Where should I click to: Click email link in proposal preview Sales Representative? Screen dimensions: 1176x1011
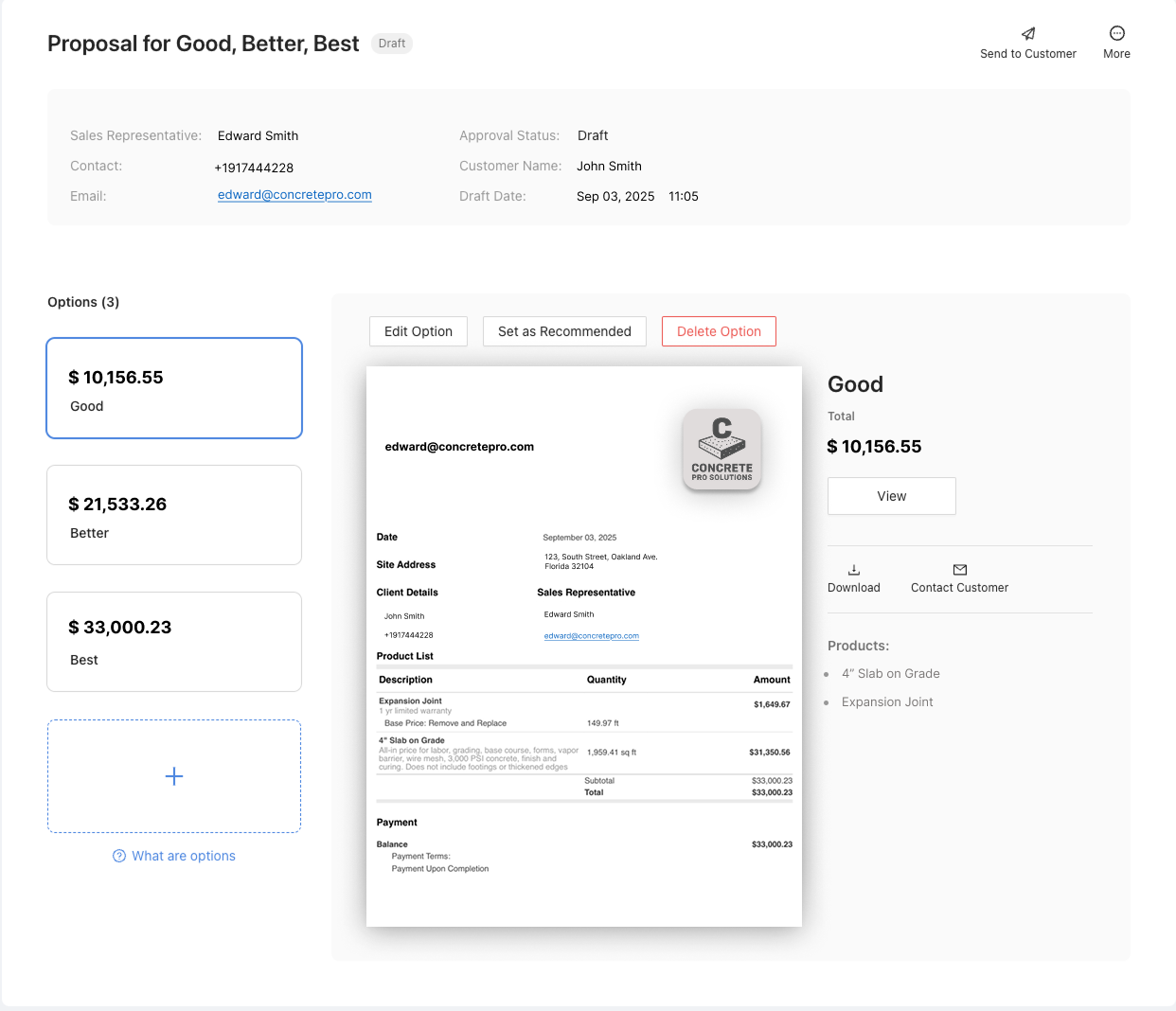coord(592,636)
